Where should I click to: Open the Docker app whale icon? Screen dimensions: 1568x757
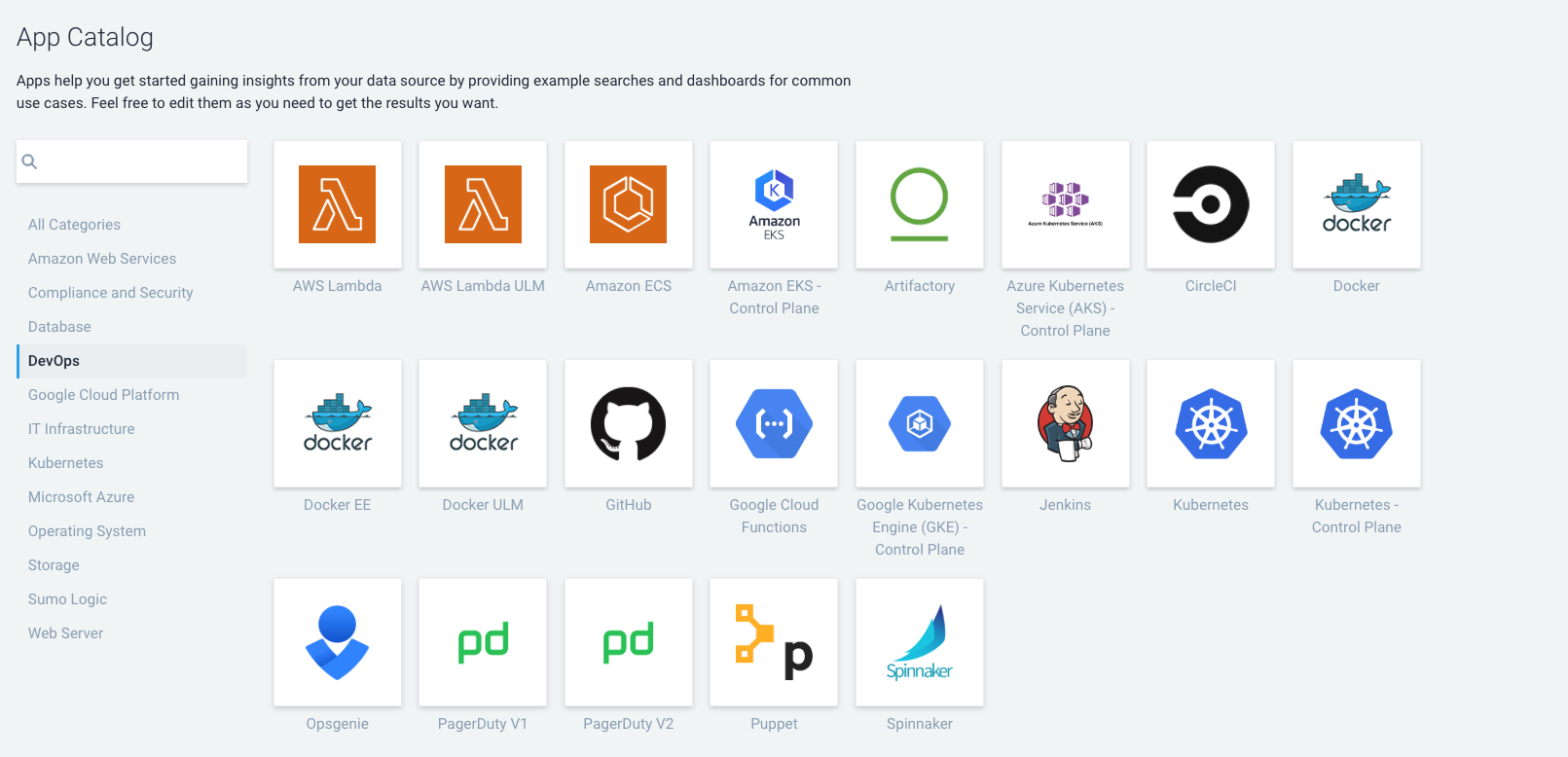pos(1357,204)
